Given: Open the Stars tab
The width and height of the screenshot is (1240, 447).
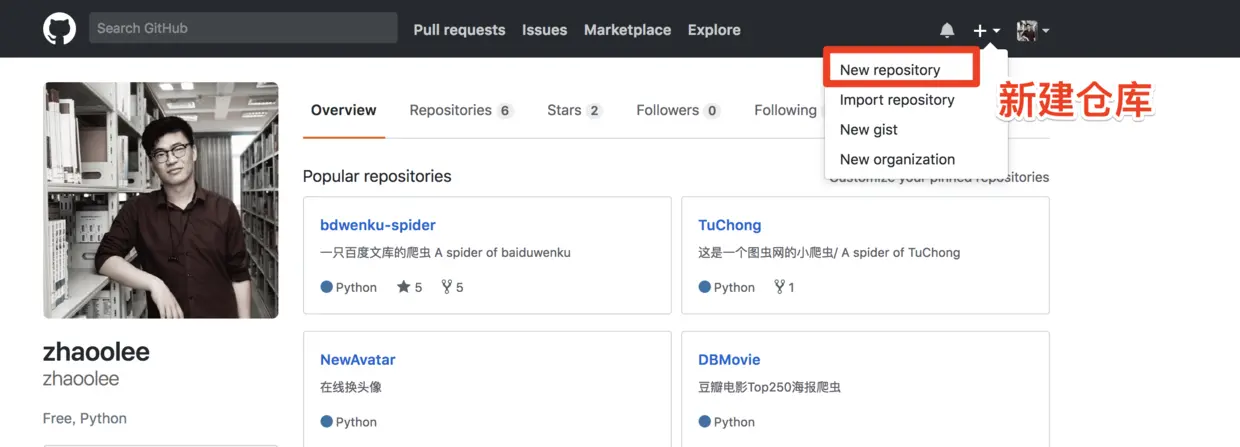Looking at the screenshot, I should point(574,110).
